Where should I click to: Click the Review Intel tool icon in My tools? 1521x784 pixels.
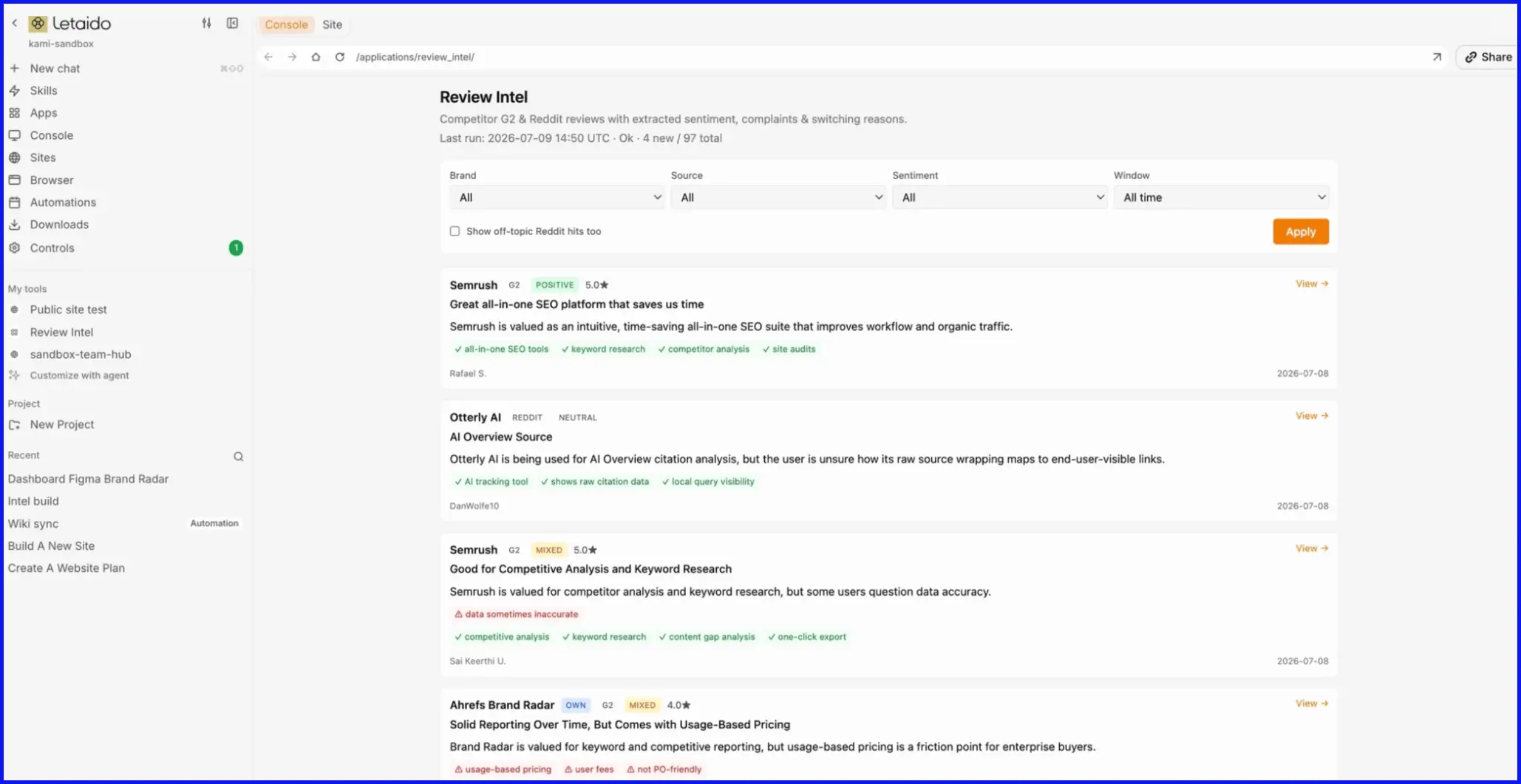coord(14,333)
